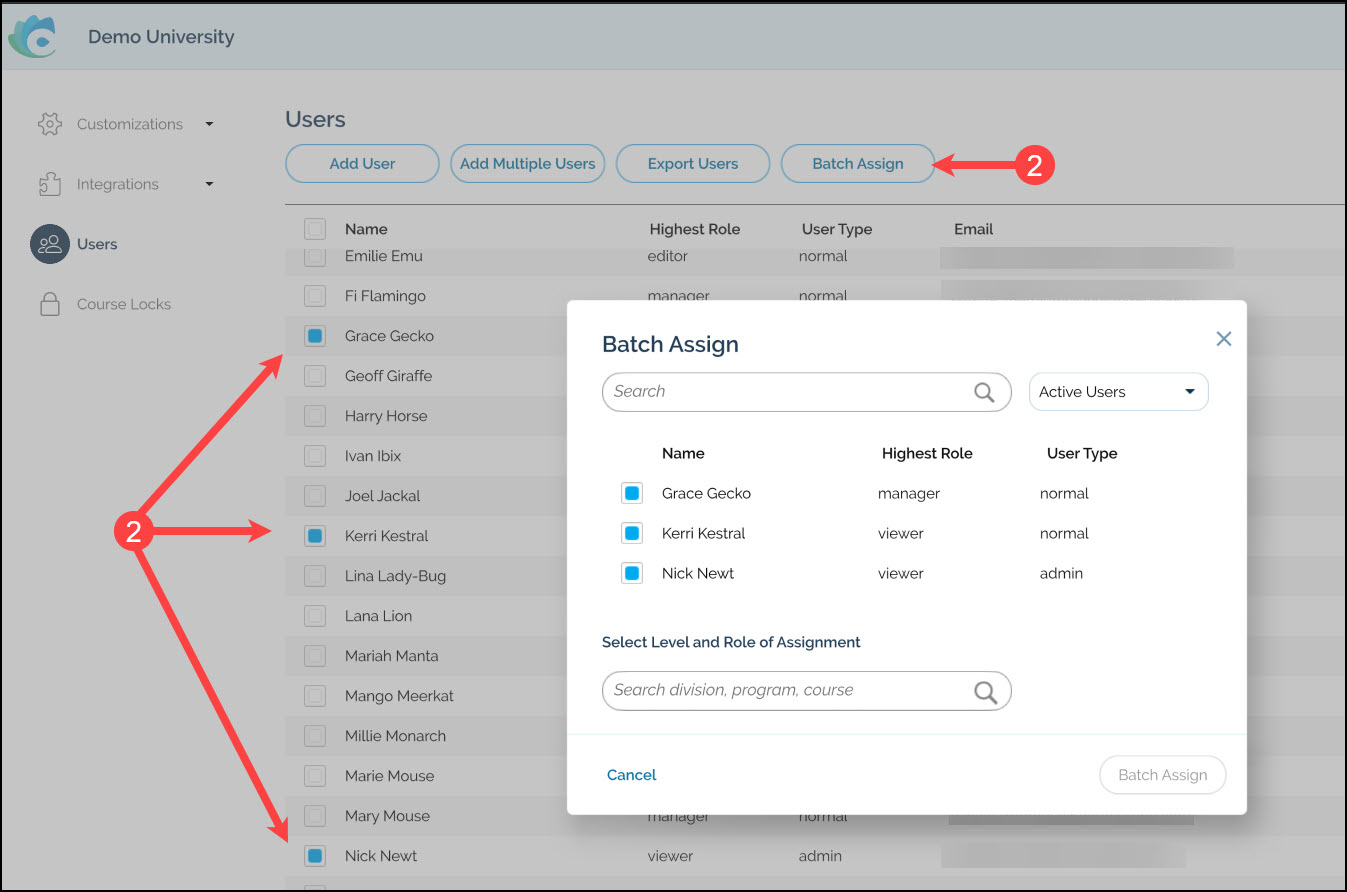
Task: Click the Customizations gear icon
Action: tap(49, 124)
